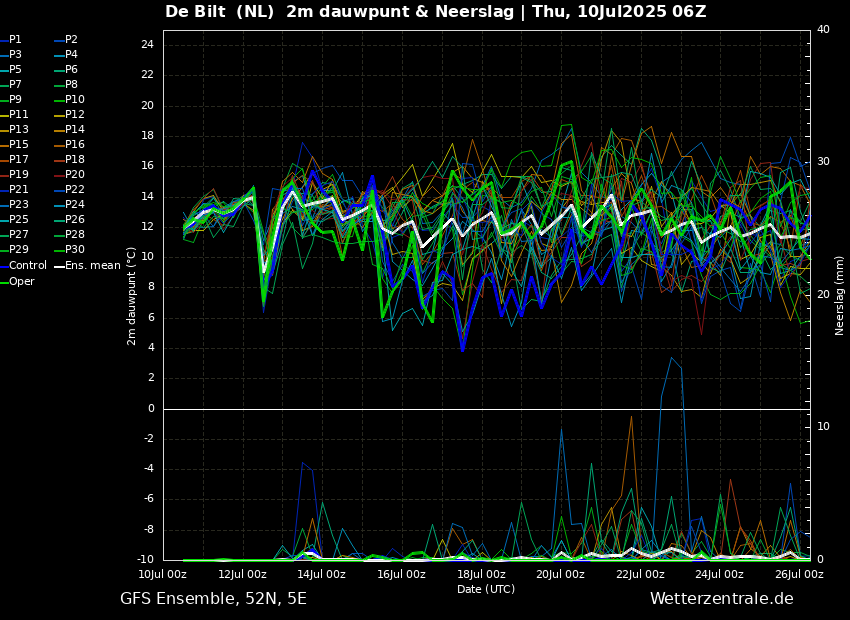The width and height of the screenshot is (850, 620).
Task: Click the Oper legend entry
Action: [22, 282]
